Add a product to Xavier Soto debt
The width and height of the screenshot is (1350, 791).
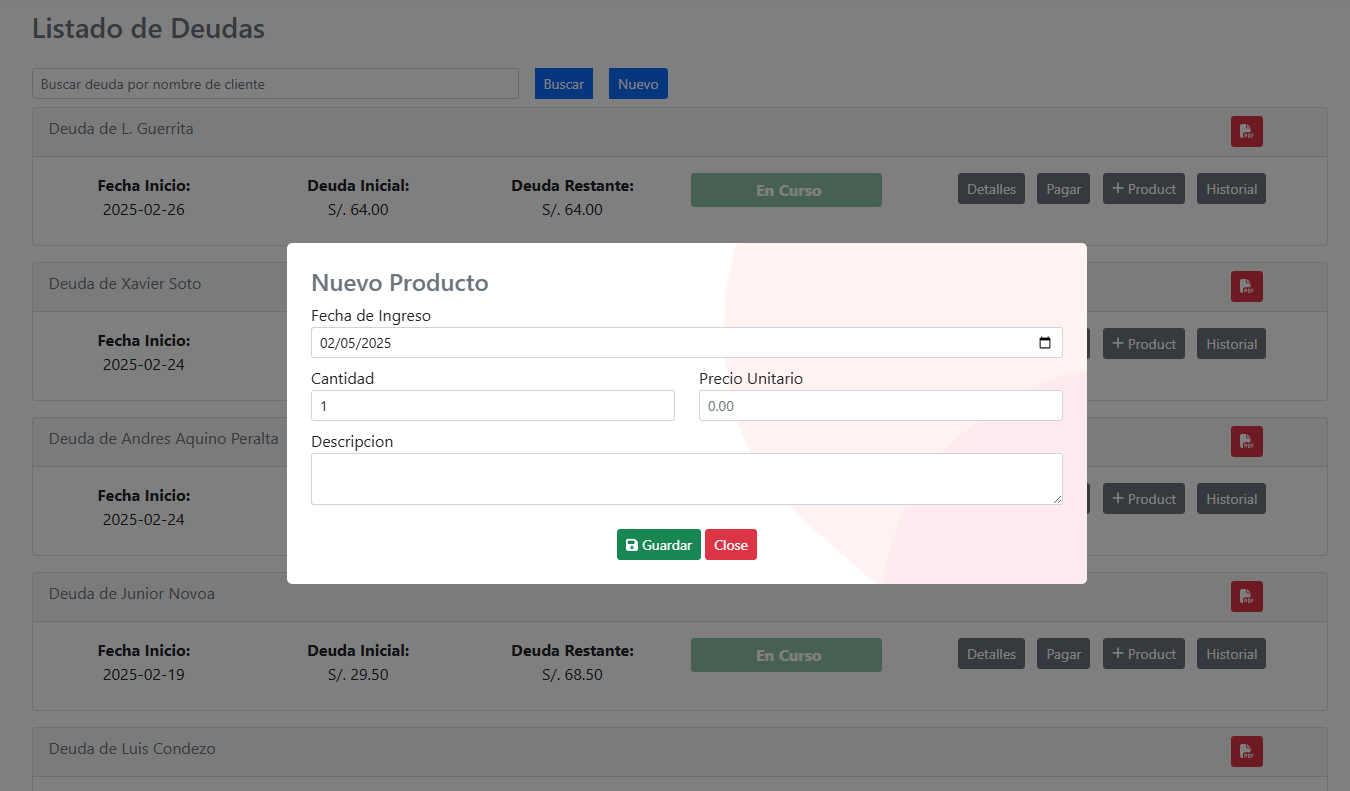tap(1144, 344)
